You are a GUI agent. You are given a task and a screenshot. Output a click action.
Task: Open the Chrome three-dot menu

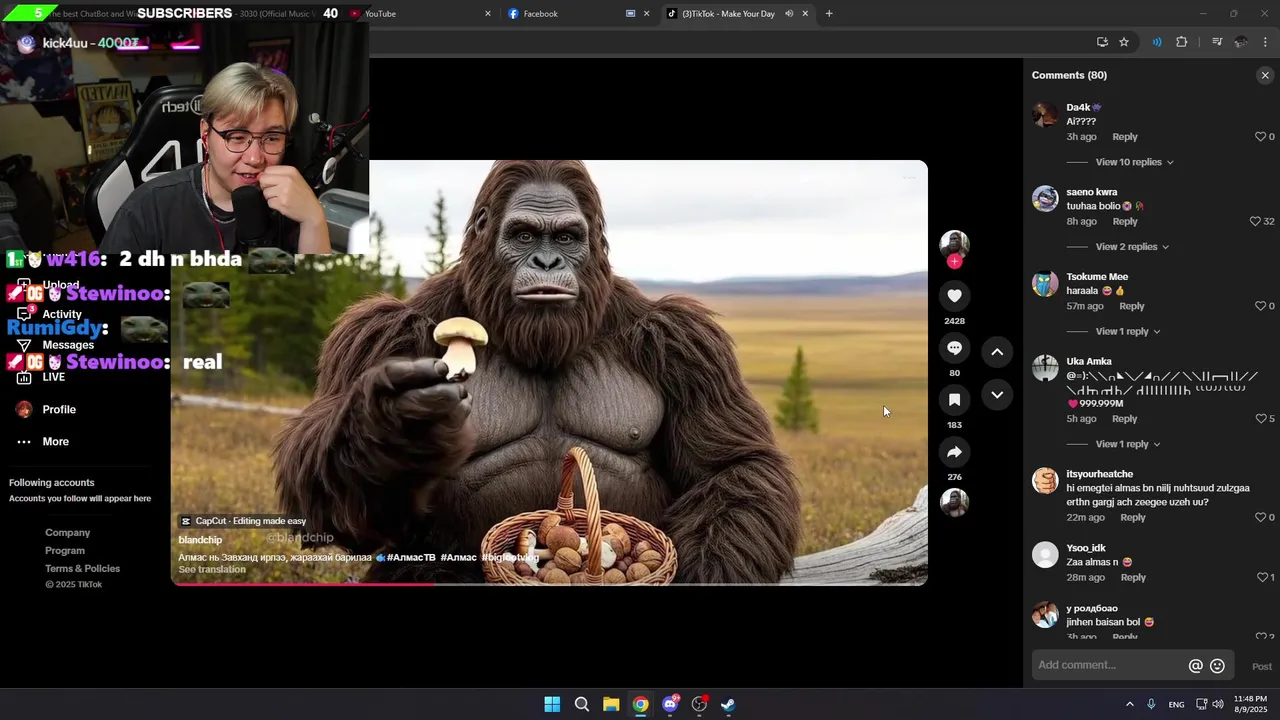1266,42
